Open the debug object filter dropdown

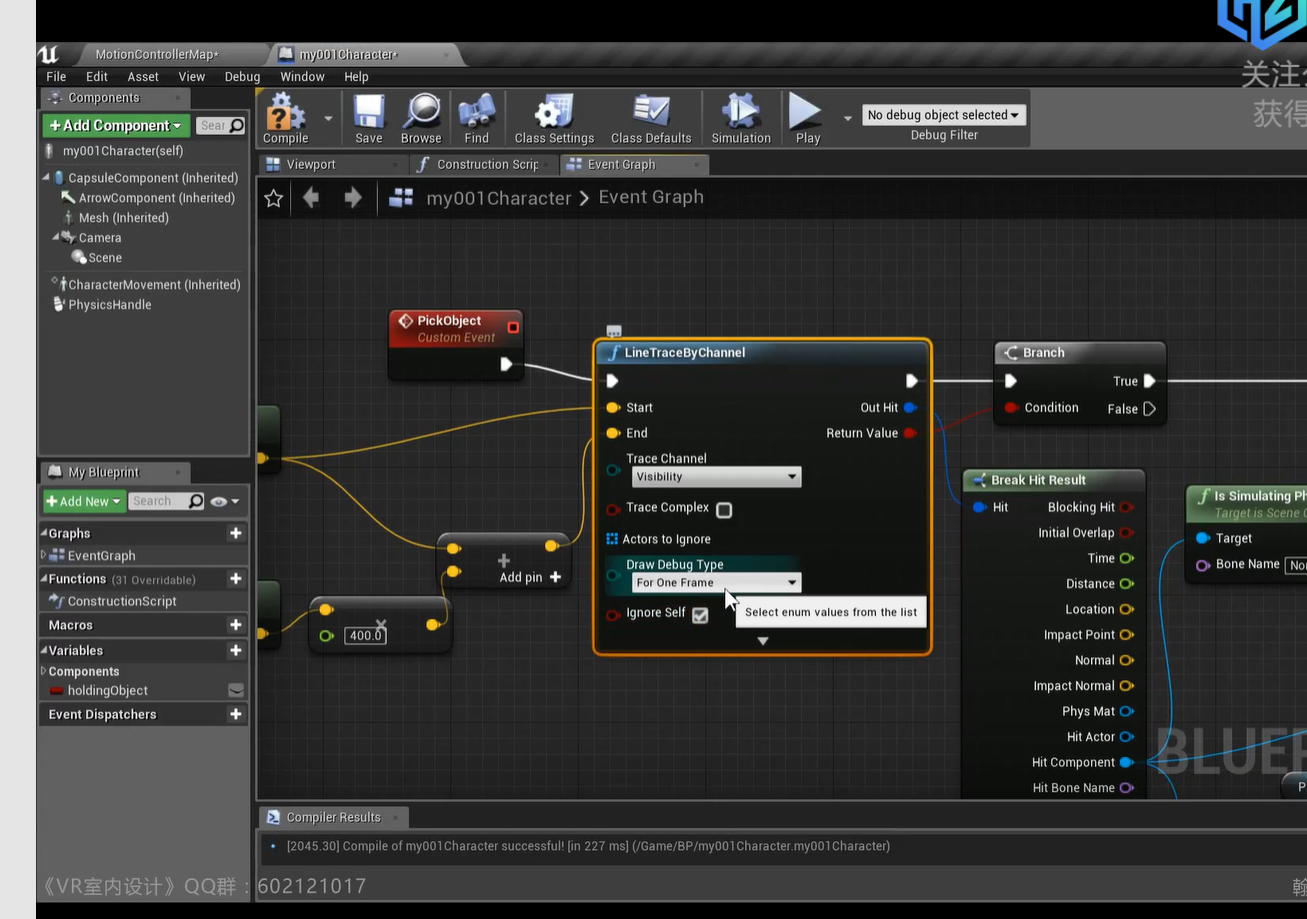click(943, 115)
